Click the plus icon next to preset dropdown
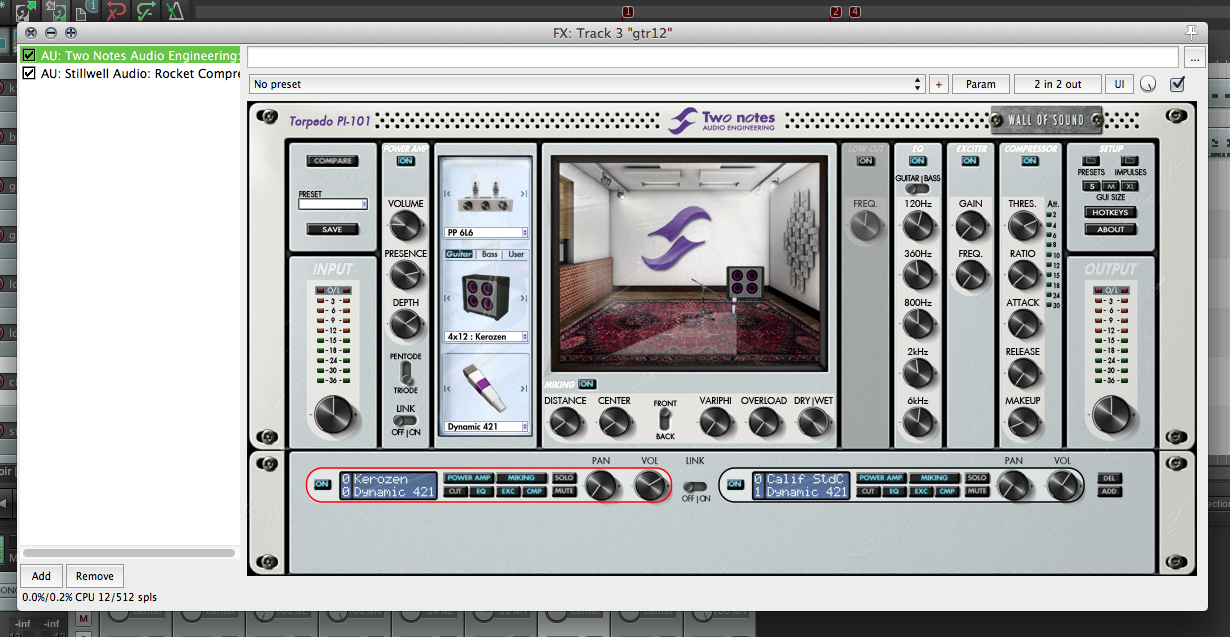 938,84
